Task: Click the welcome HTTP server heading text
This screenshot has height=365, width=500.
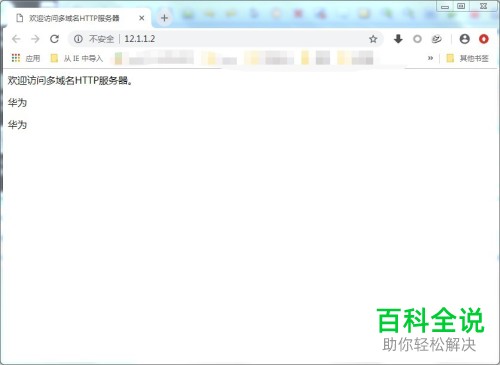Action: pyautogui.click(x=70, y=80)
